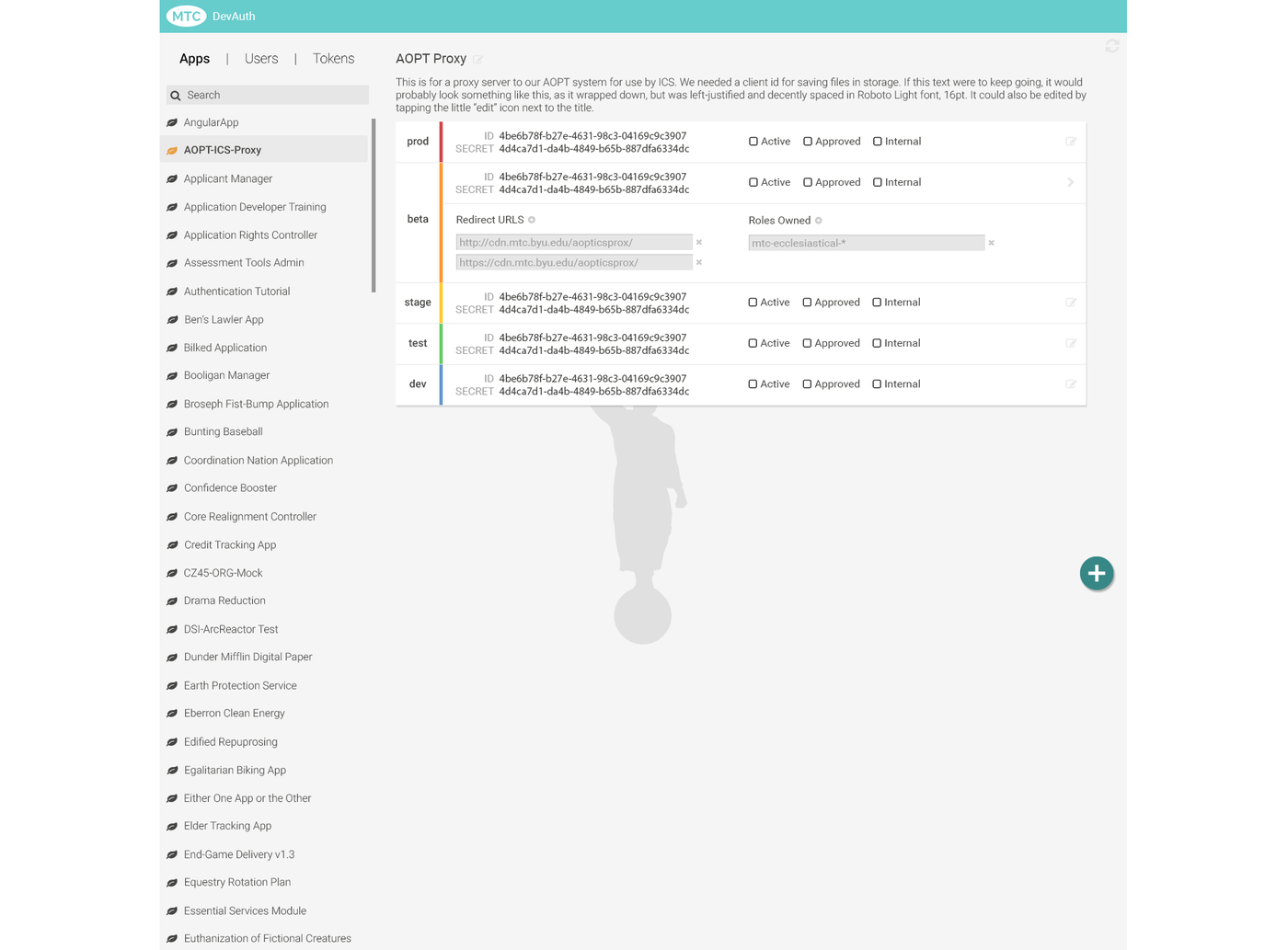The width and height of the screenshot is (1288, 950).
Task: Click the search magnifier icon in the sidebar
Action: coord(176,95)
